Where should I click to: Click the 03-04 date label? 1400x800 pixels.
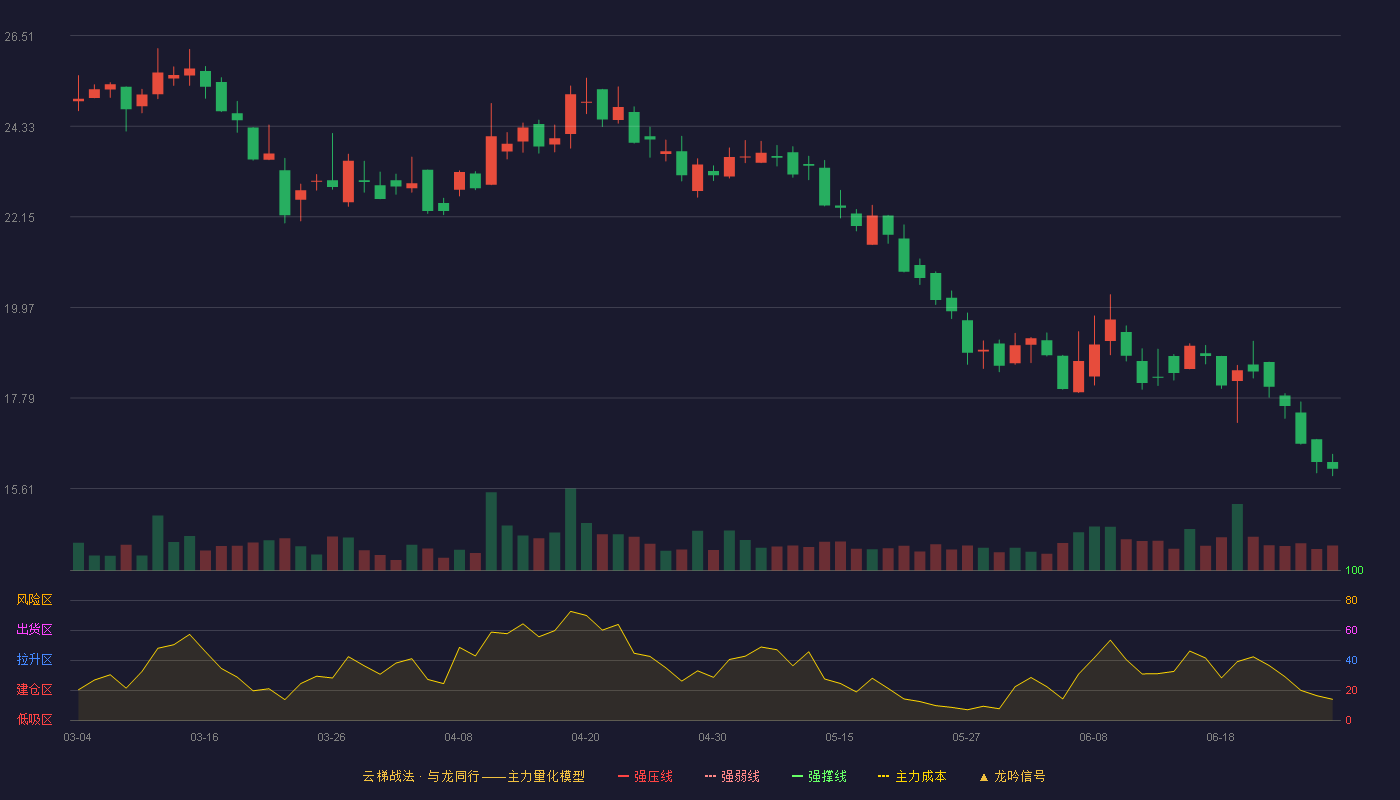click(78, 737)
